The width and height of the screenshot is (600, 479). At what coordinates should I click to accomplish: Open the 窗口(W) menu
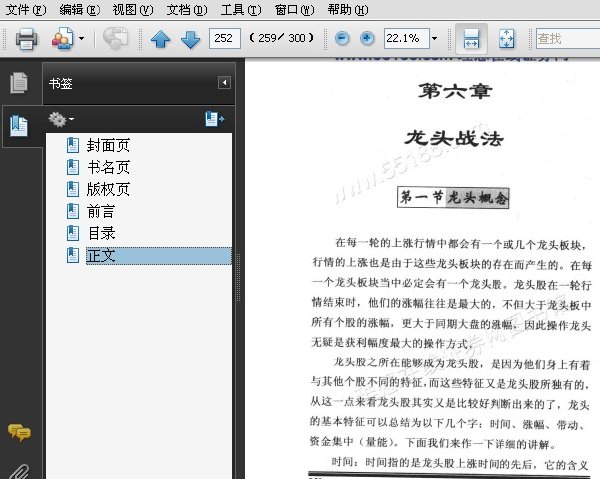(294, 9)
